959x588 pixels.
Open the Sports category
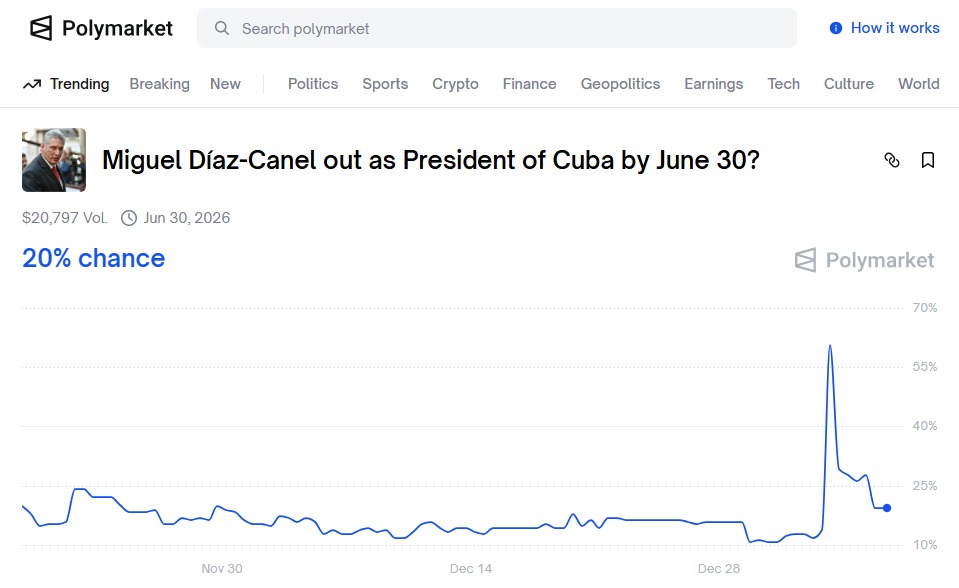click(x=385, y=84)
